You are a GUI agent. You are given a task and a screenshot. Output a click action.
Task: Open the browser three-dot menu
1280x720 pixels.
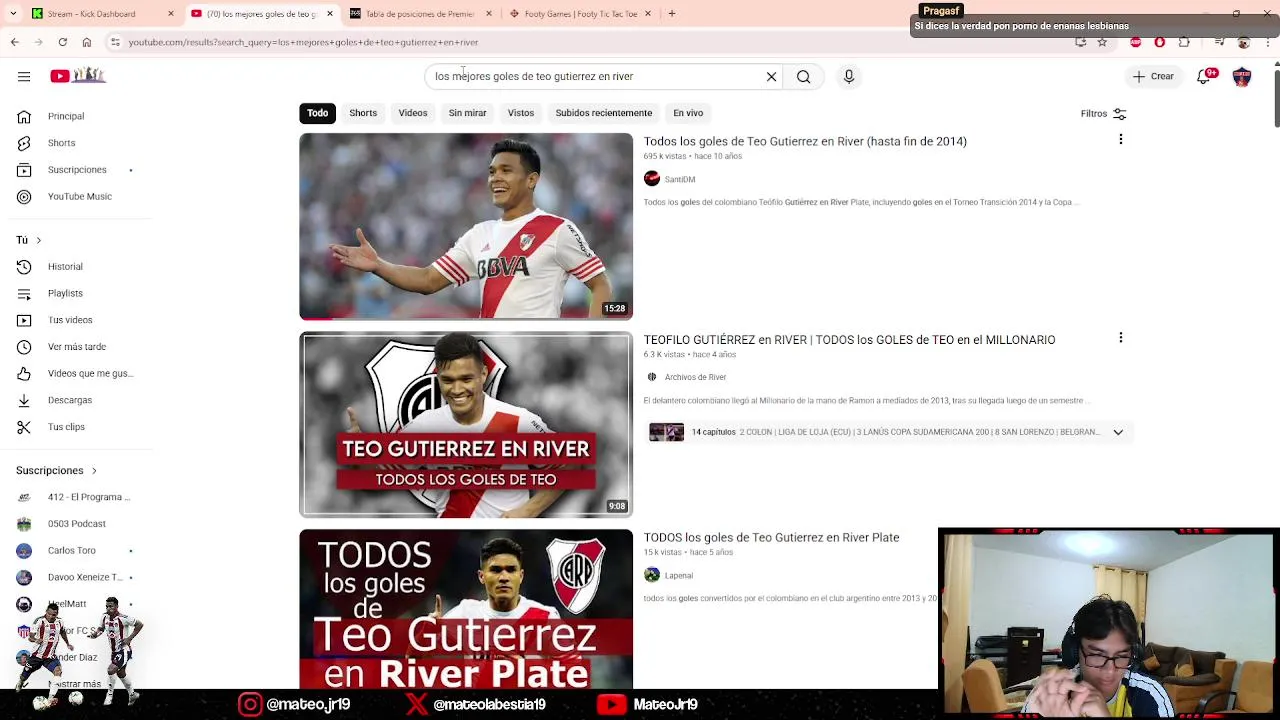(x=1268, y=42)
